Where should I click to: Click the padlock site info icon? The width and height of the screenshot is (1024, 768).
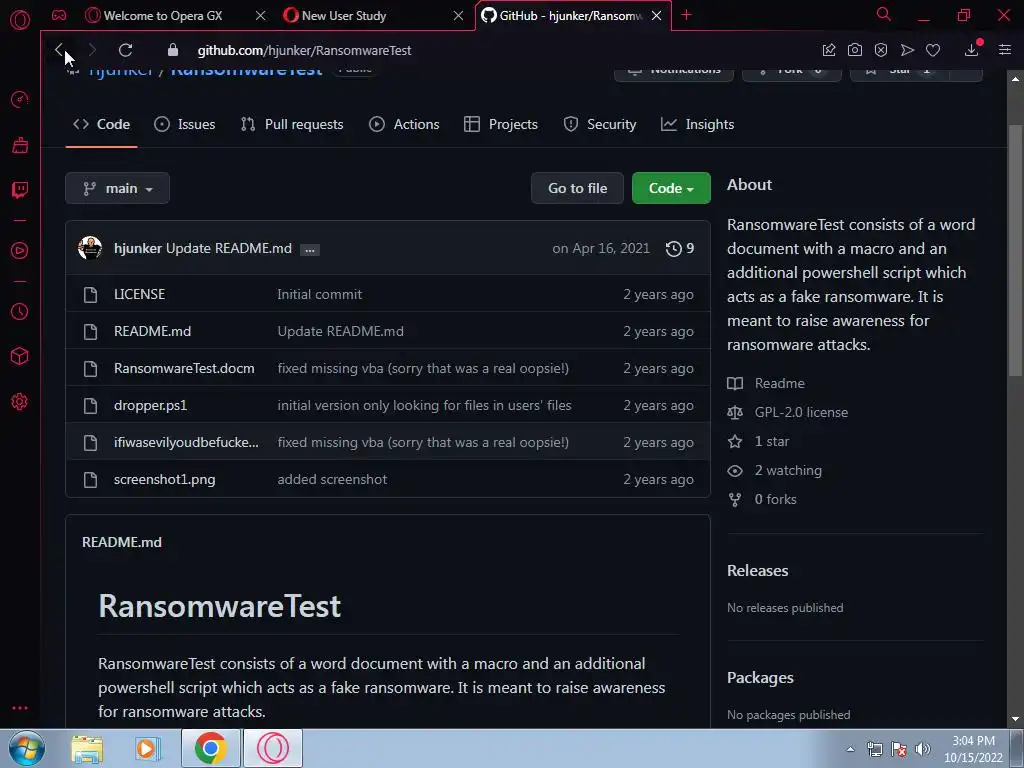tap(172, 50)
